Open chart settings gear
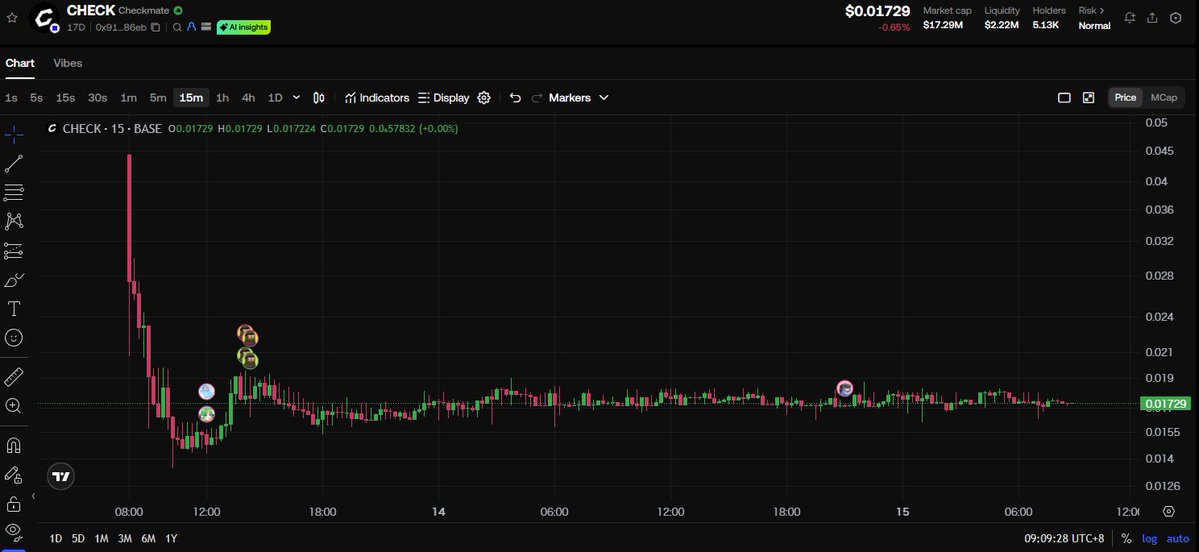Image resolution: width=1199 pixels, height=552 pixels. 483,98
